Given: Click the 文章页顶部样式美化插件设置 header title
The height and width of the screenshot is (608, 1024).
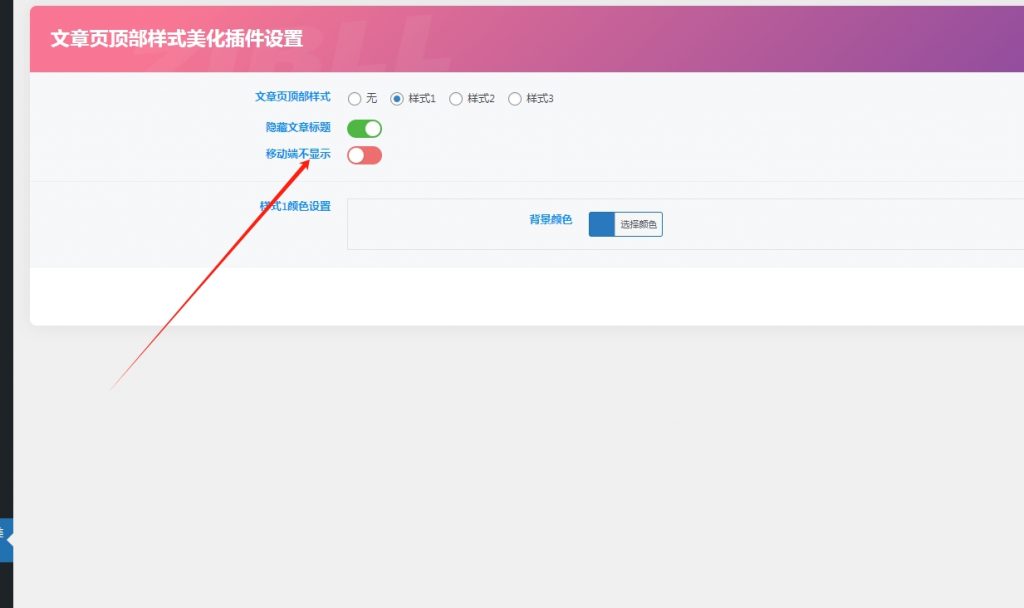Looking at the screenshot, I should 177,39.
